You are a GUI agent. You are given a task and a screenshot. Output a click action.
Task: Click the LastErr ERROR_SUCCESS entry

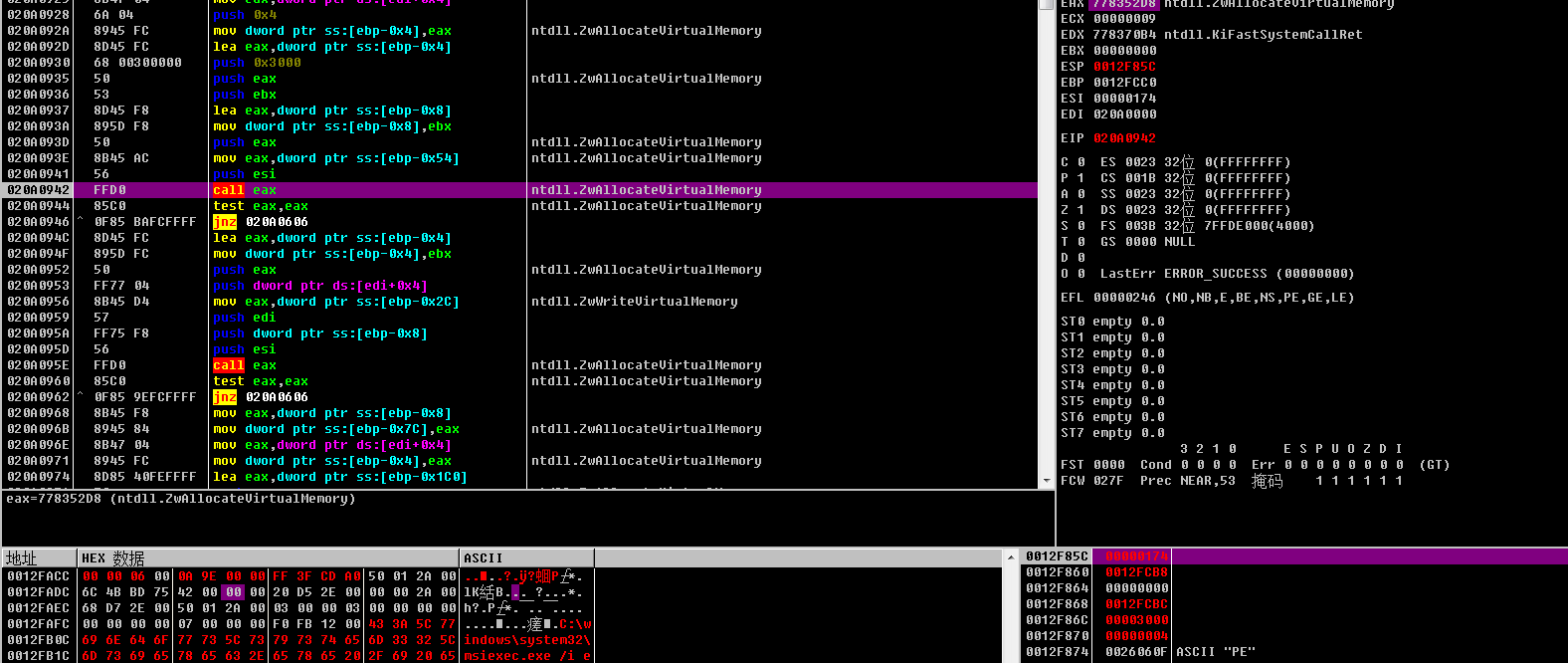click(1227, 274)
